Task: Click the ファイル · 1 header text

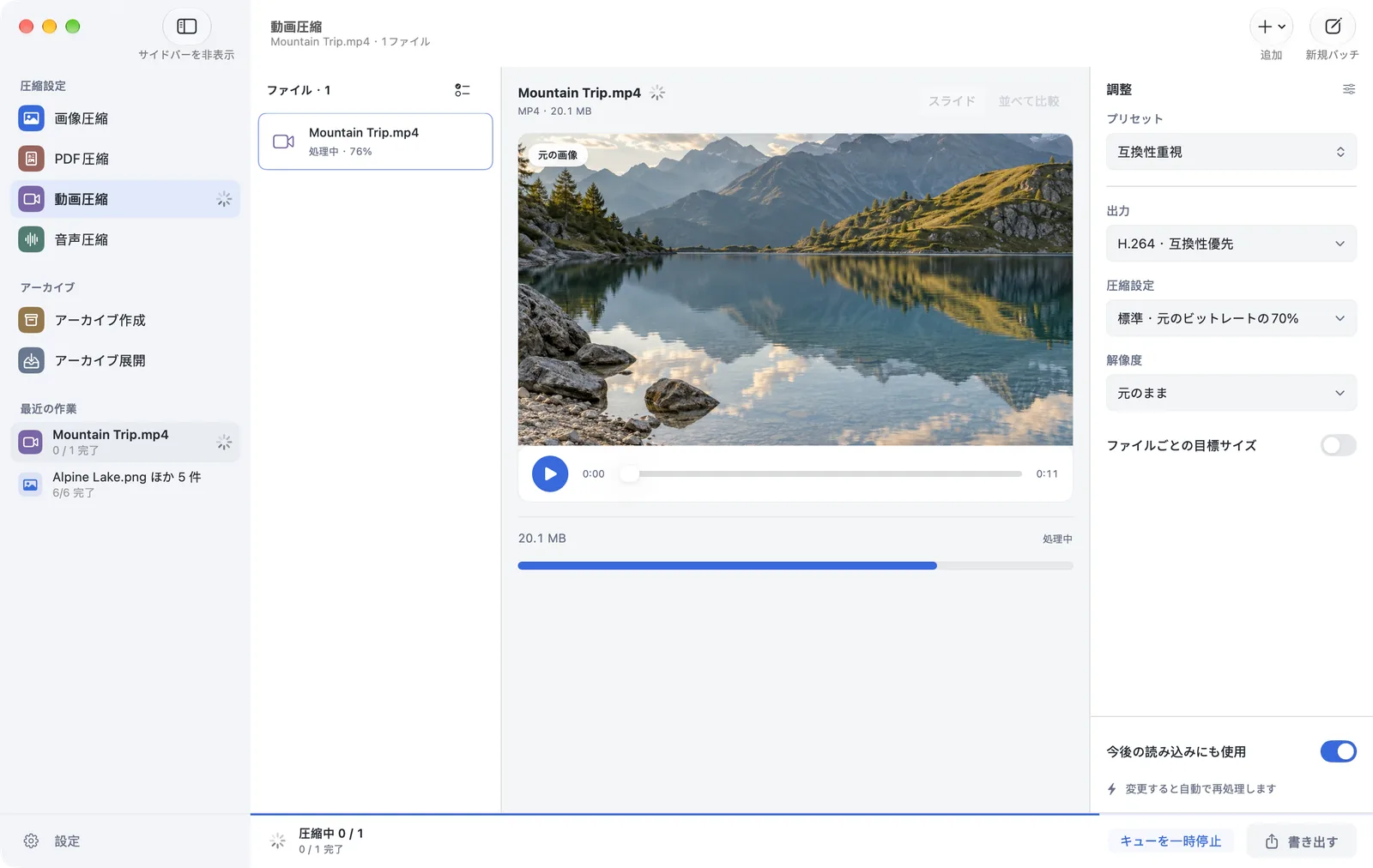Action: (299, 90)
